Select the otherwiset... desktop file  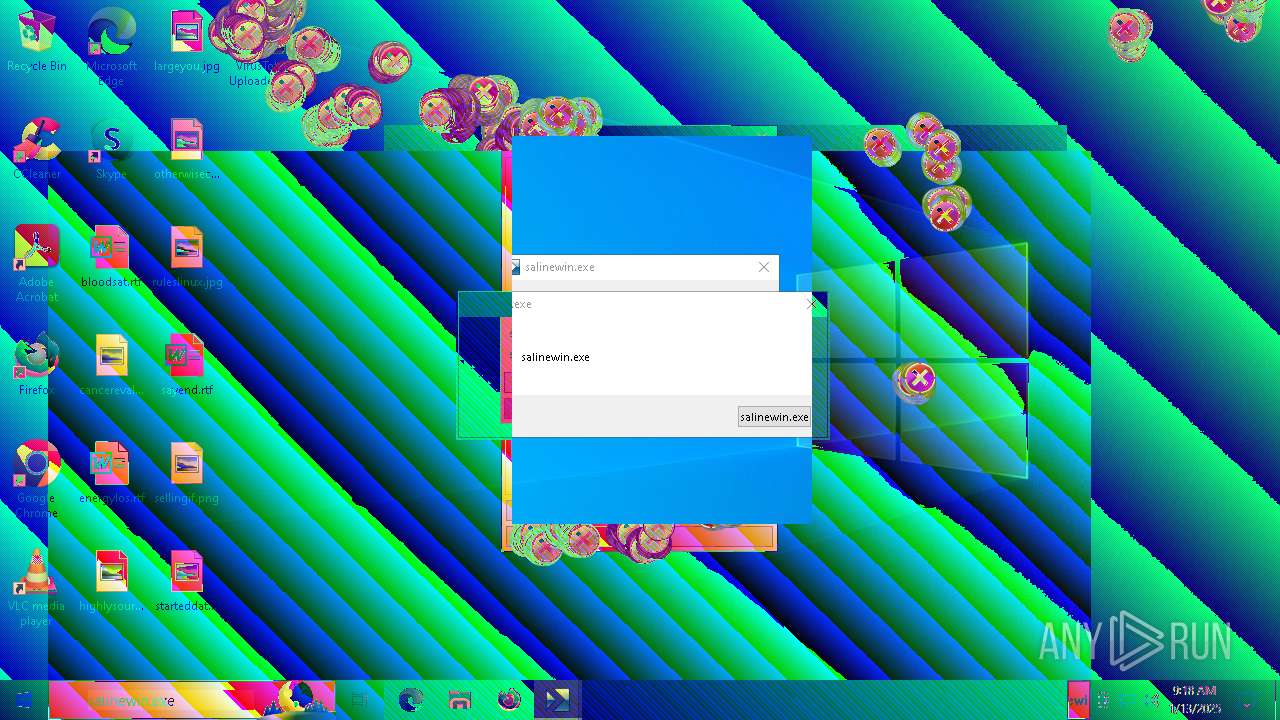(186, 150)
